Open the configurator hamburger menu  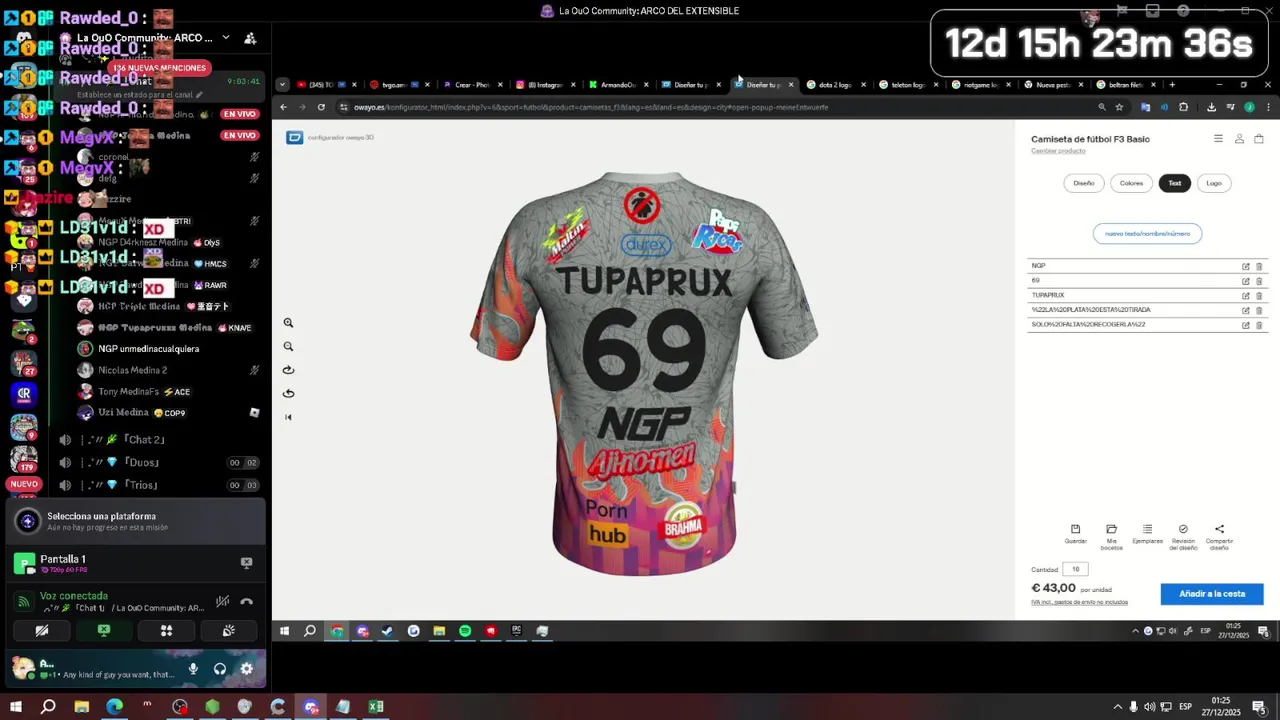tap(1218, 139)
